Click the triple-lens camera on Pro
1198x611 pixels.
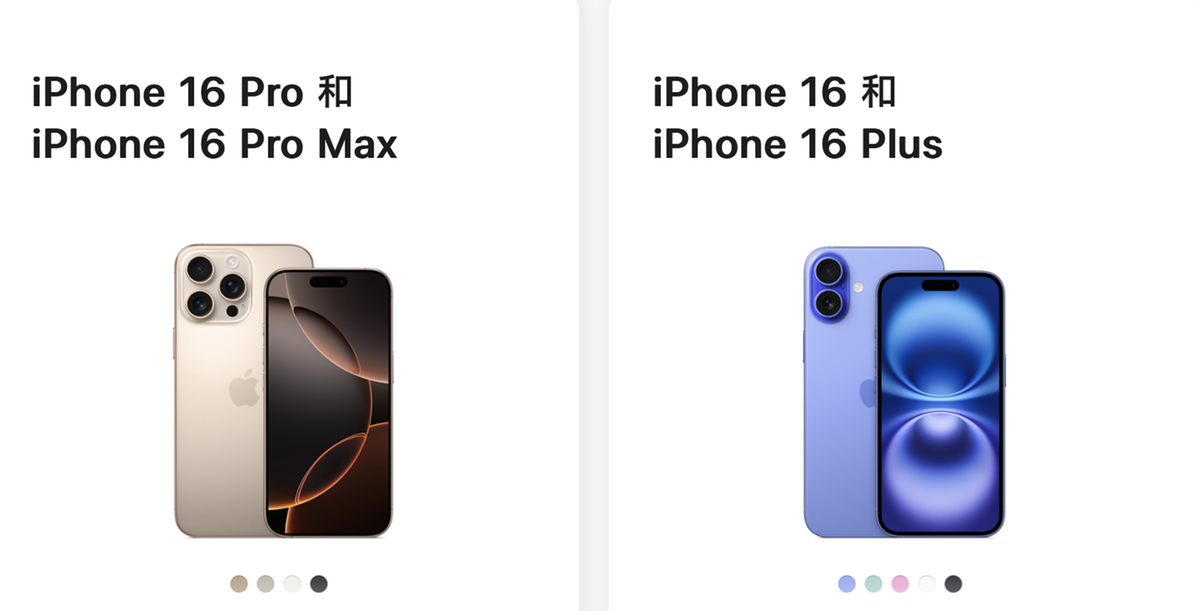[x=215, y=286]
